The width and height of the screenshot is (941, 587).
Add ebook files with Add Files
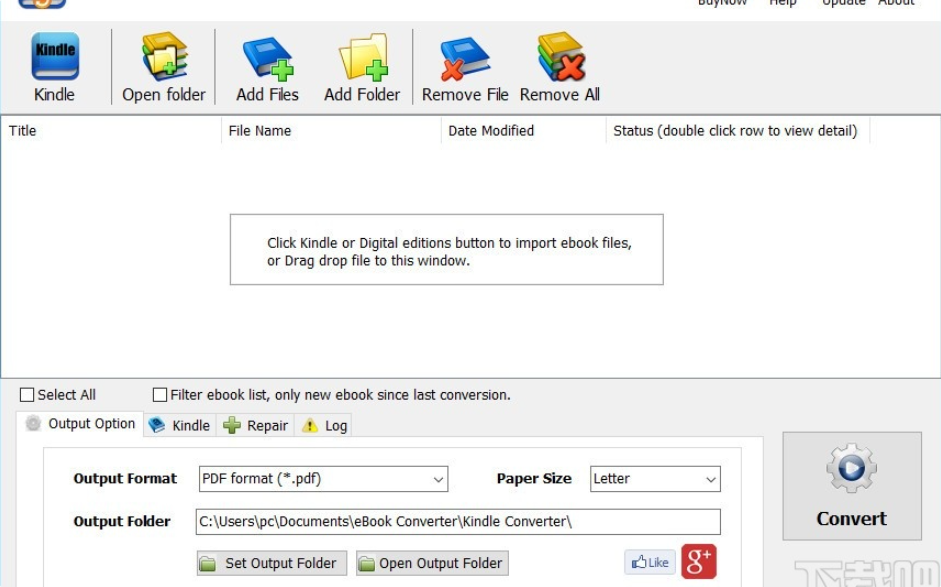tap(267, 67)
